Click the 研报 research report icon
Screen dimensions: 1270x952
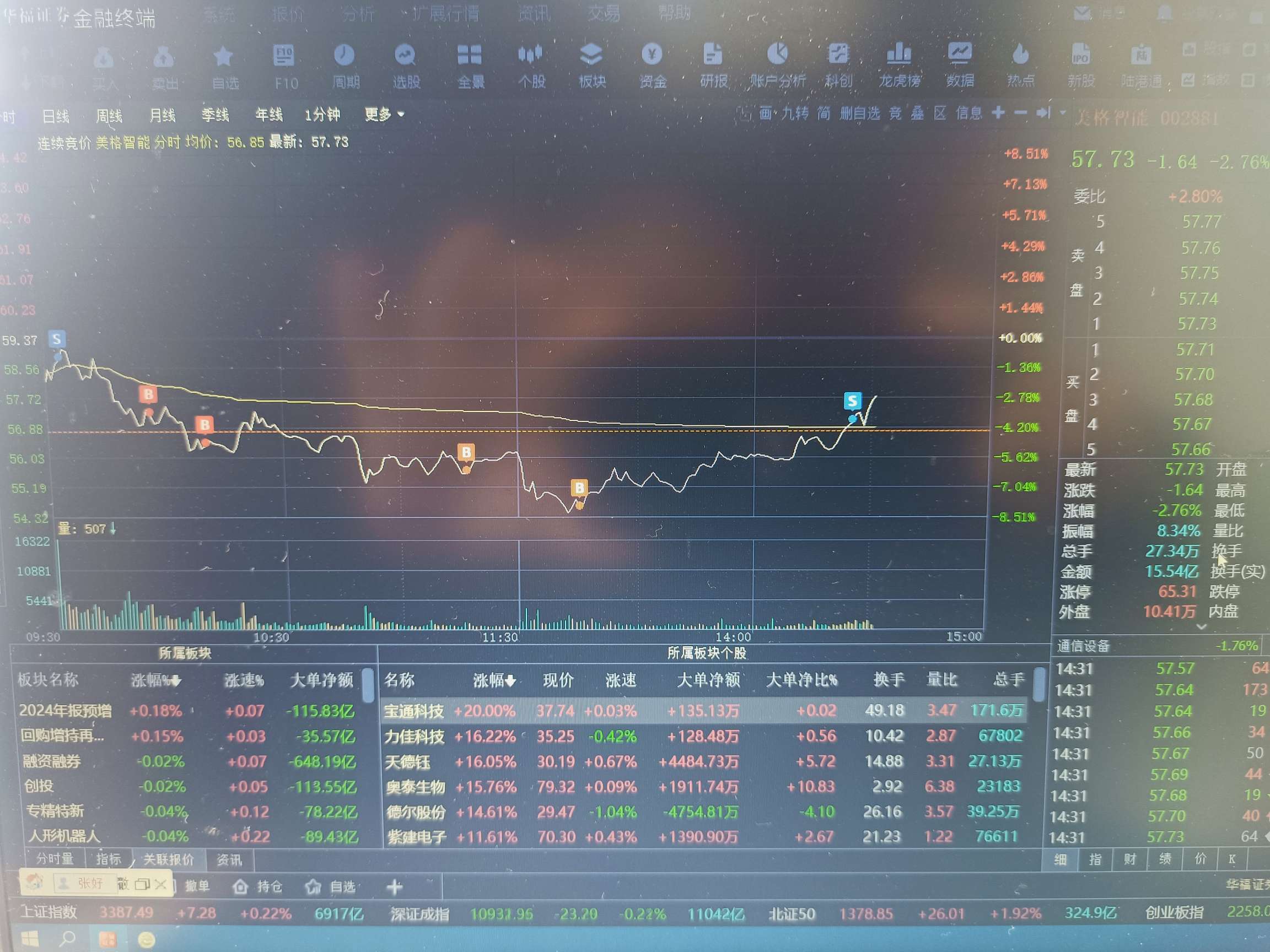click(x=713, y=56)
